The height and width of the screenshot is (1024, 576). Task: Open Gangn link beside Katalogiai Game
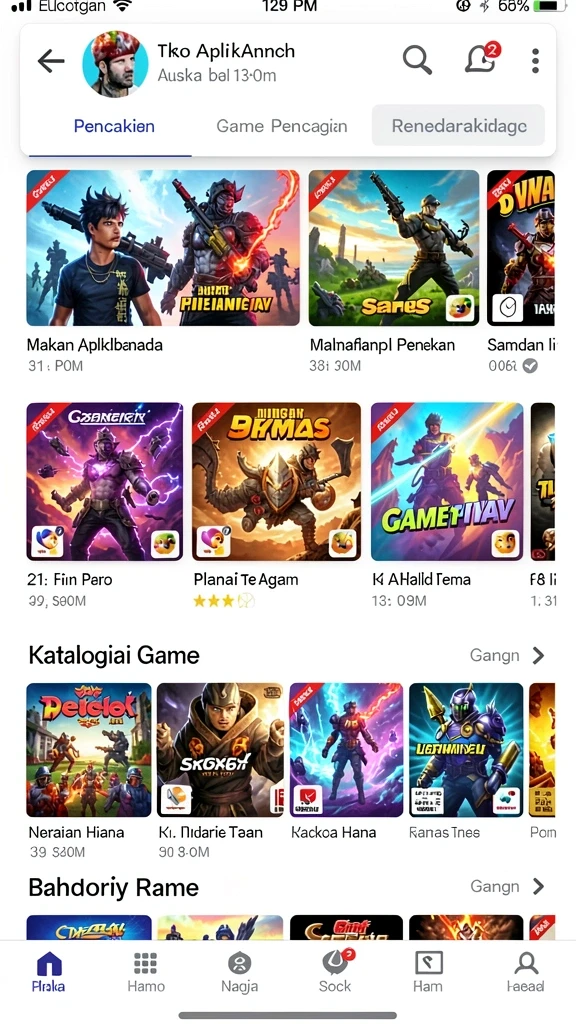click(x=494, y=655)
